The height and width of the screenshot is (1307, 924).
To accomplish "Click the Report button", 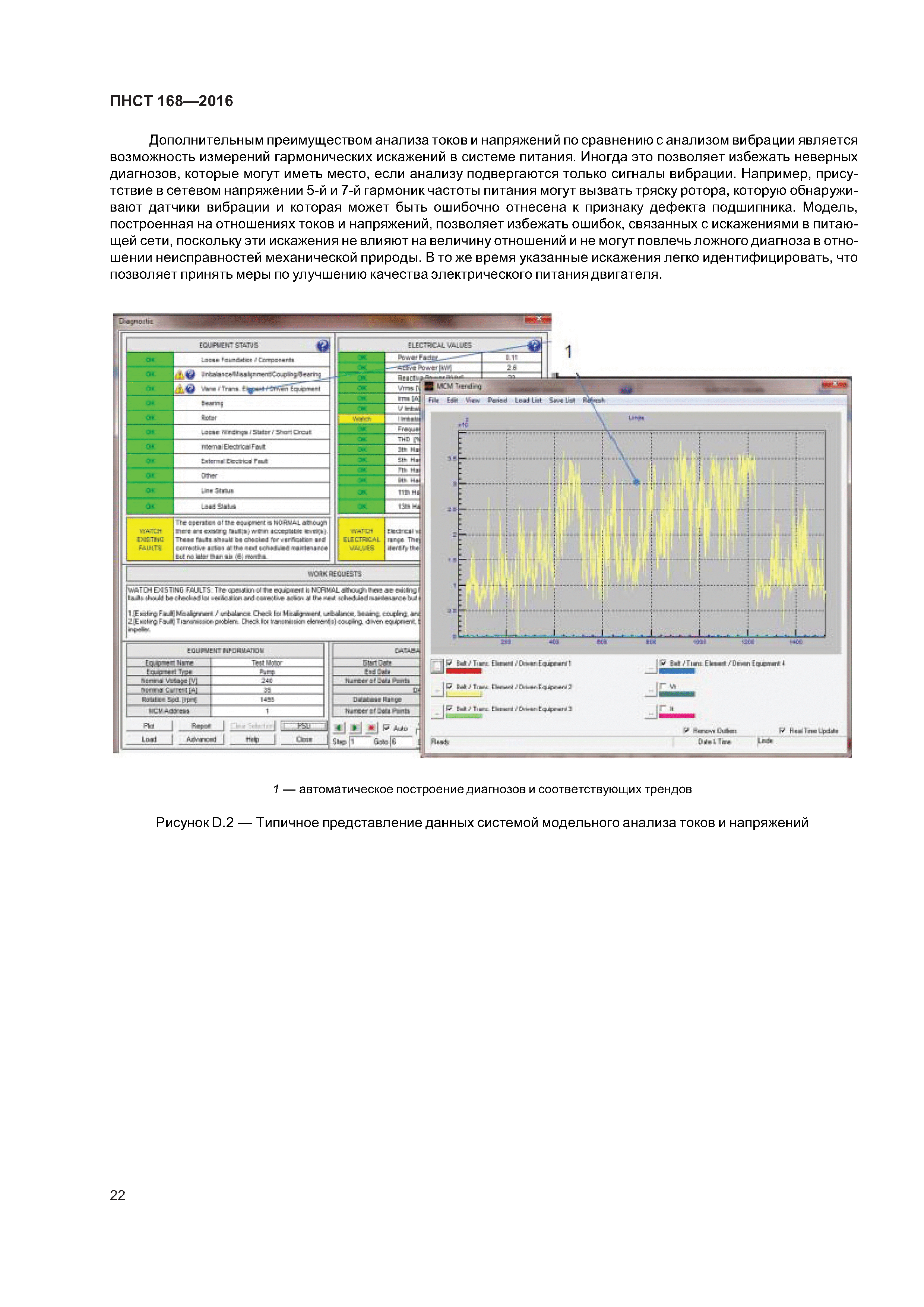I will (201, 726).
